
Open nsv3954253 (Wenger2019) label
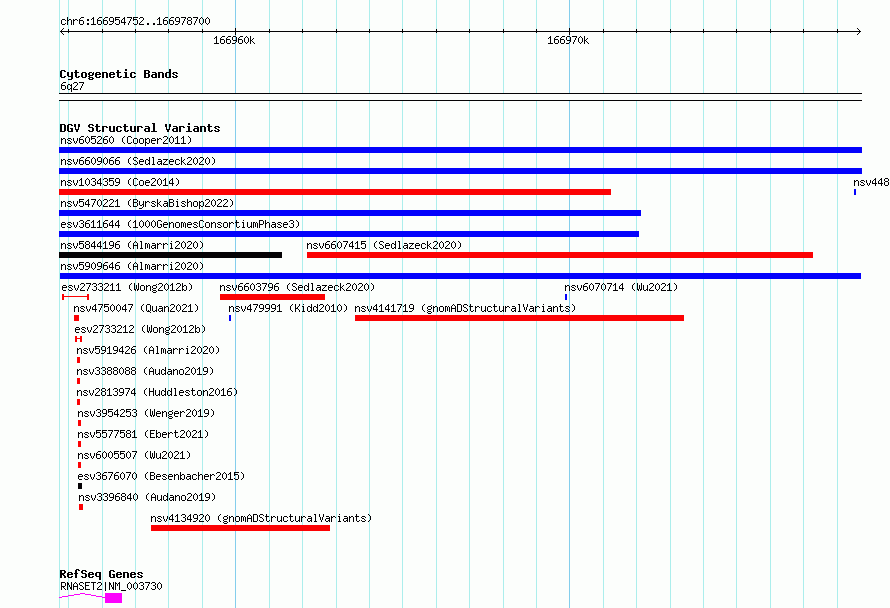coord(146,413)
